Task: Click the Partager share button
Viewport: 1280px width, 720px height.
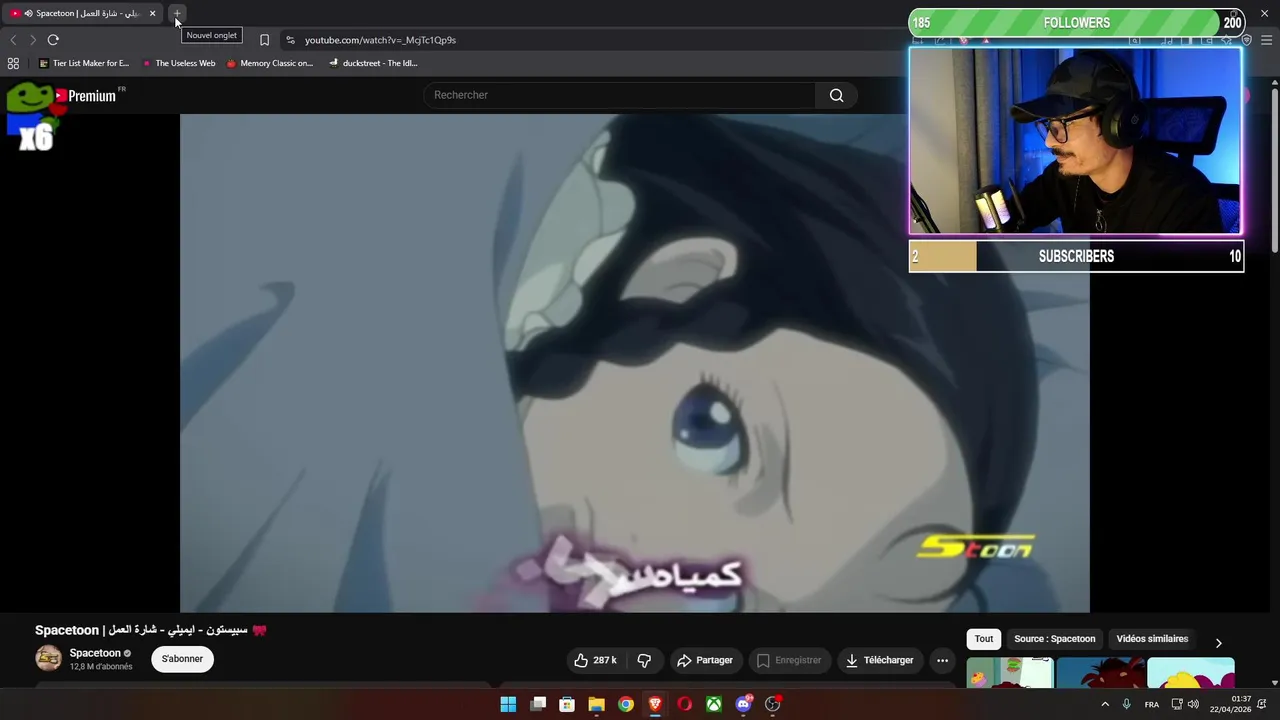Action: pyautogui.click(x=705, y=660)
